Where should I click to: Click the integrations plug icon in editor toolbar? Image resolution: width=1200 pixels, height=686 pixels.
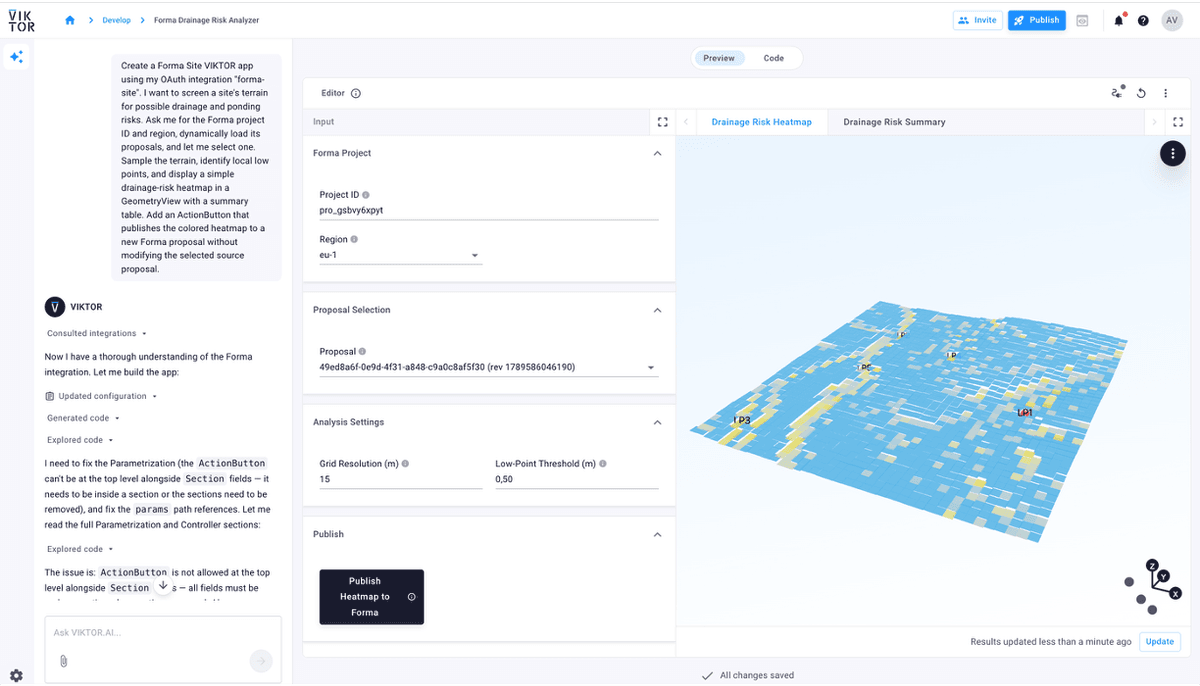[x=1117, y=93]
